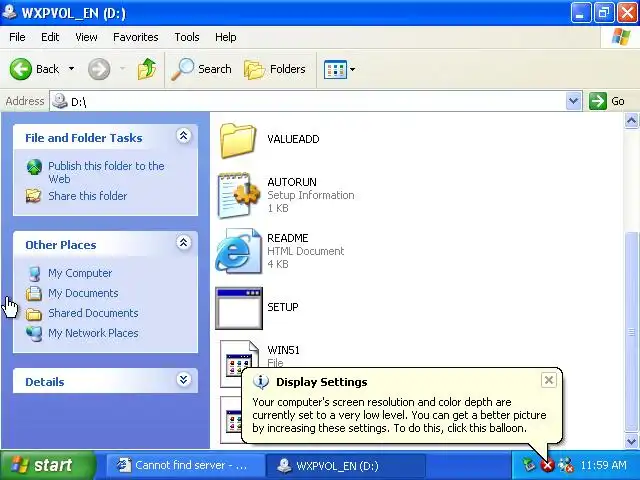Expand the address bar dropdown list
This screenshot has height=480, width=640.
coord(573,101)
